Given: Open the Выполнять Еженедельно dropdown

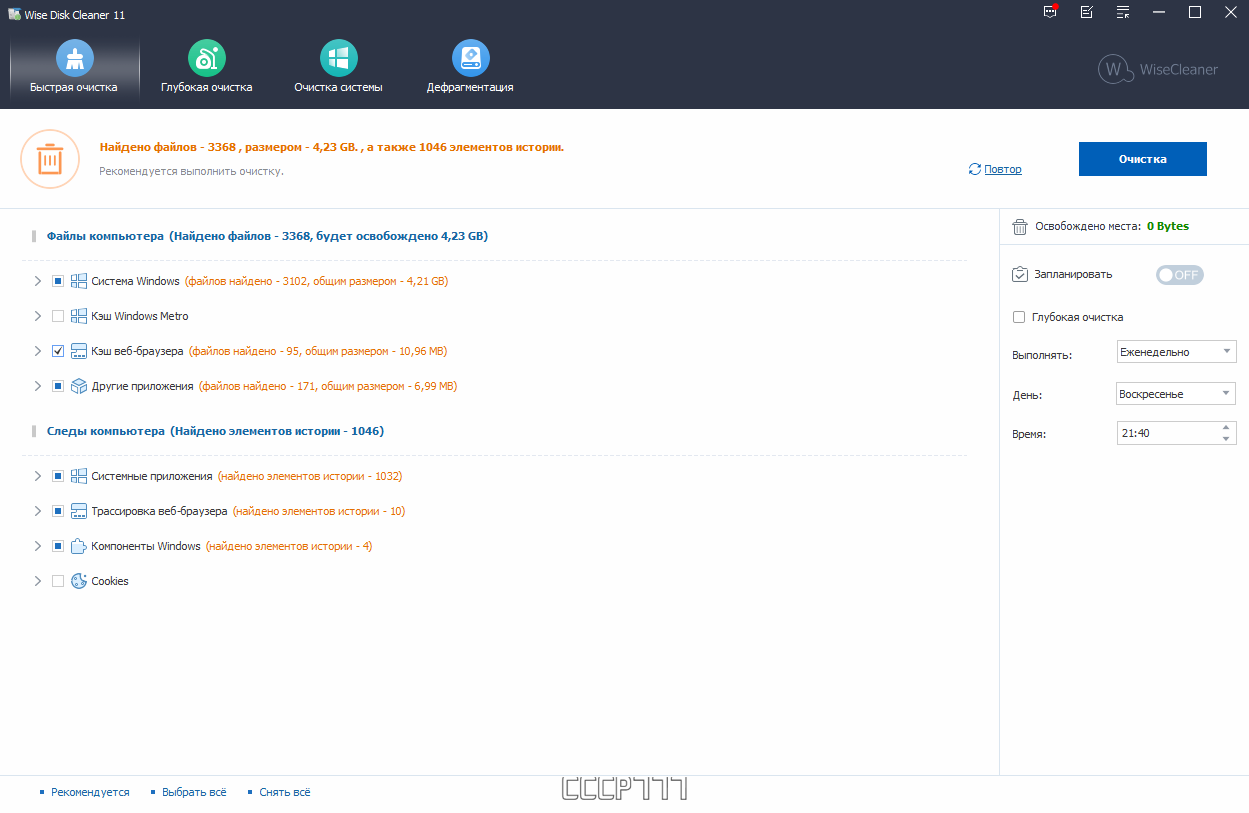Looking at the screenshot, I should click(1177, 352).
